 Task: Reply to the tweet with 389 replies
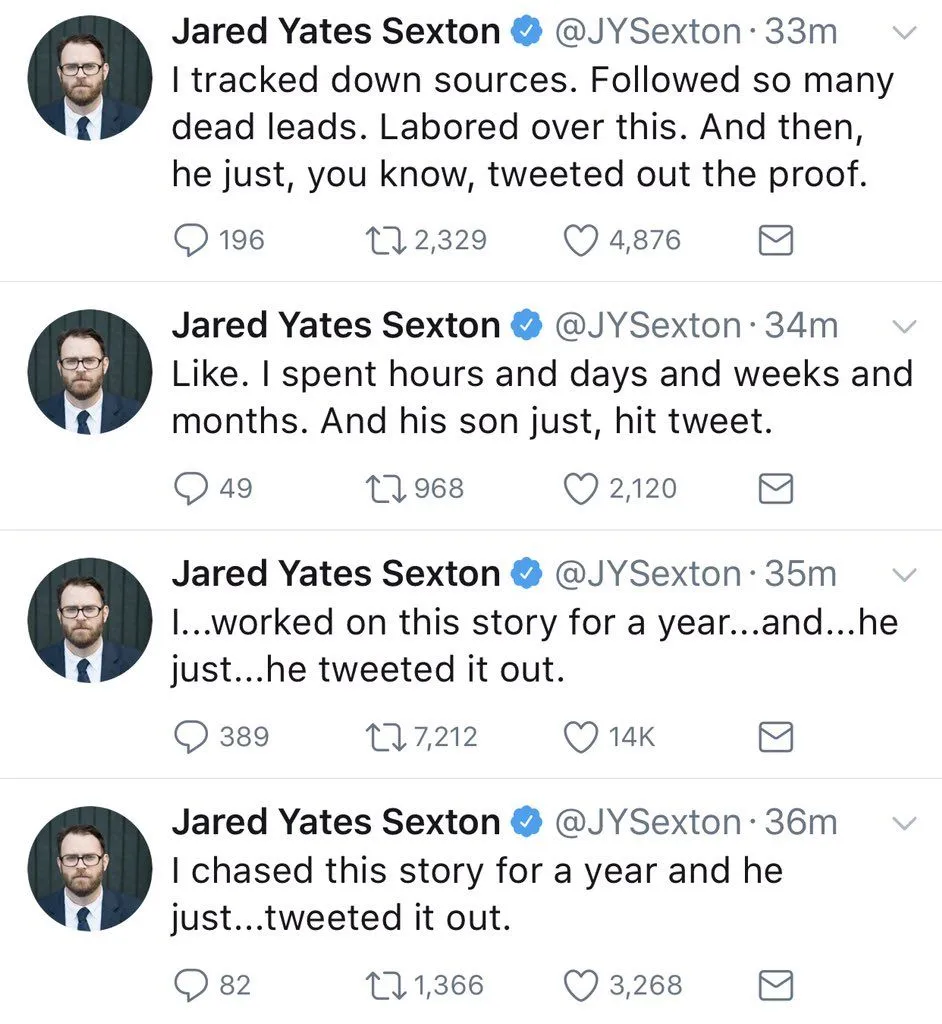(190, 737)
